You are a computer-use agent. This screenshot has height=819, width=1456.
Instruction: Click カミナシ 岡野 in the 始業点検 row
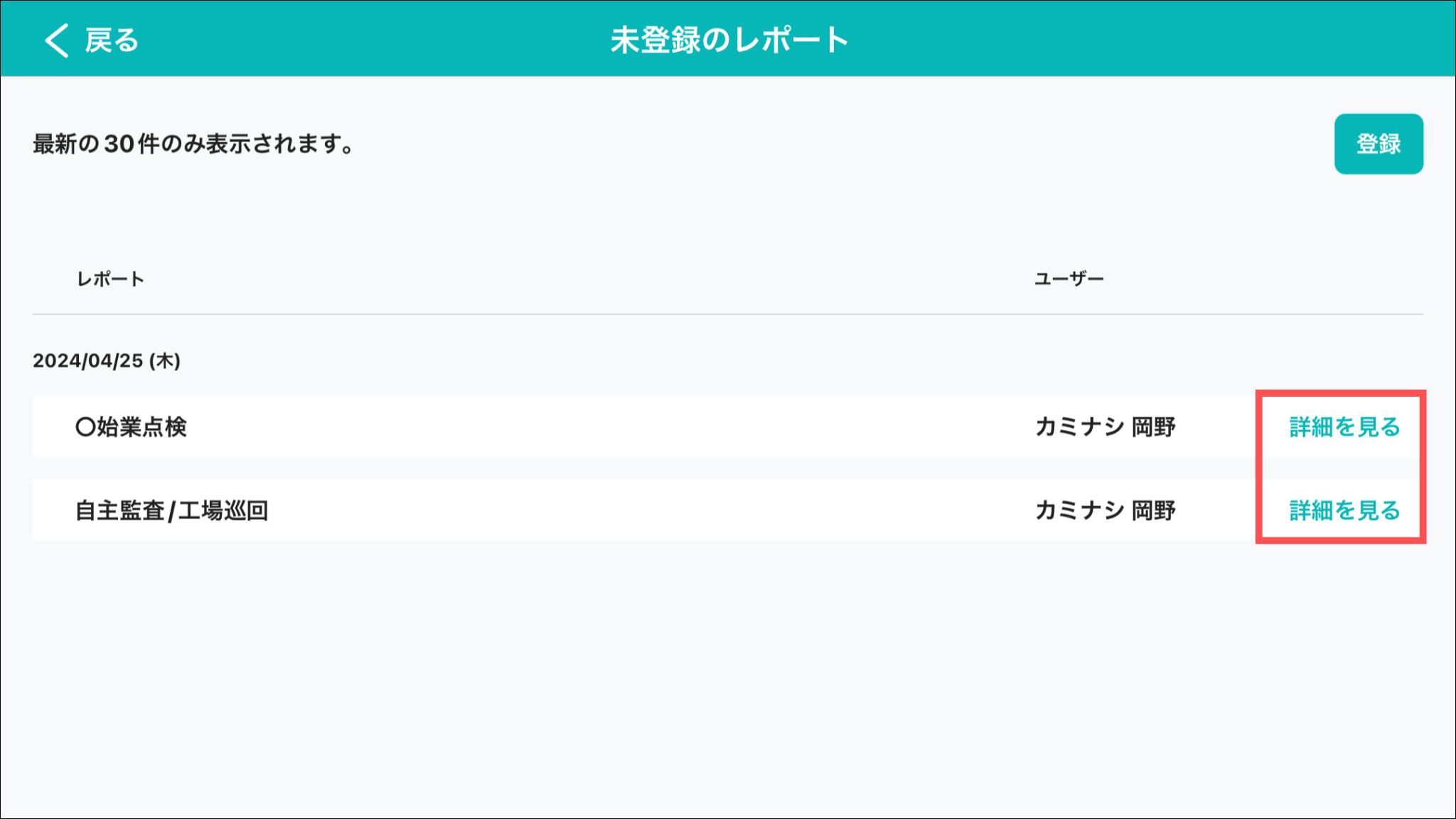1105,427
